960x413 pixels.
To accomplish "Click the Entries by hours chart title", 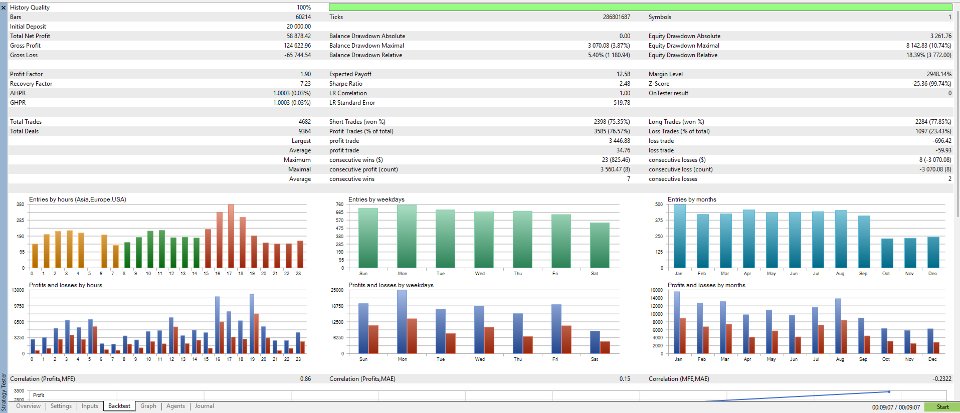I will [x=78, y=200].
